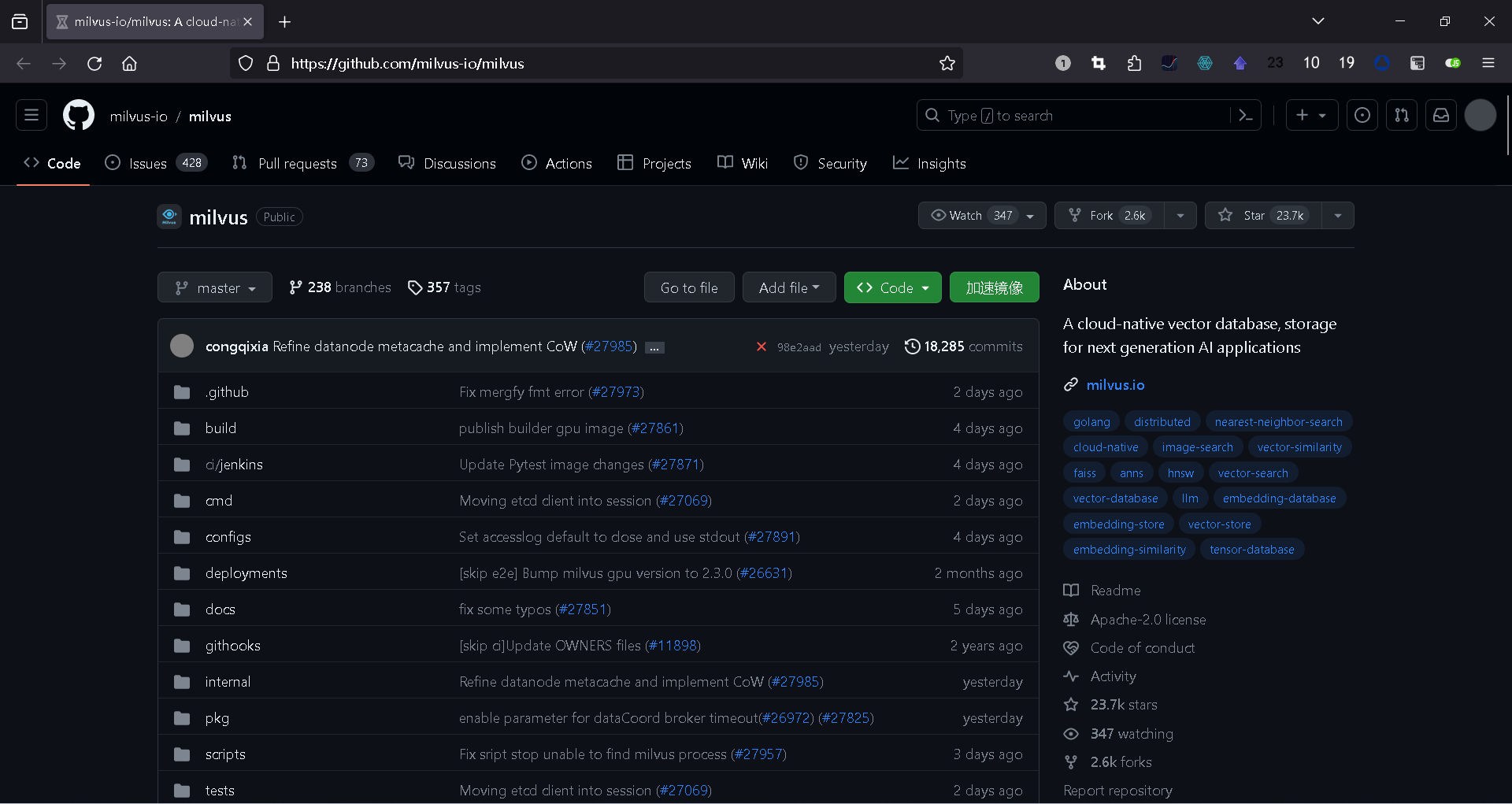
Task: Open the Insights tab
Action: (x=929, y=163)
